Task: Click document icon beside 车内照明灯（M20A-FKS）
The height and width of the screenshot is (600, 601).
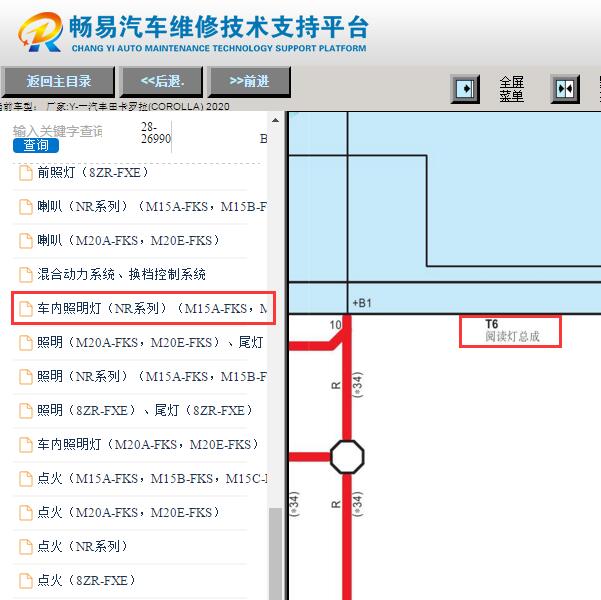Action: click(x=26, y=445)
